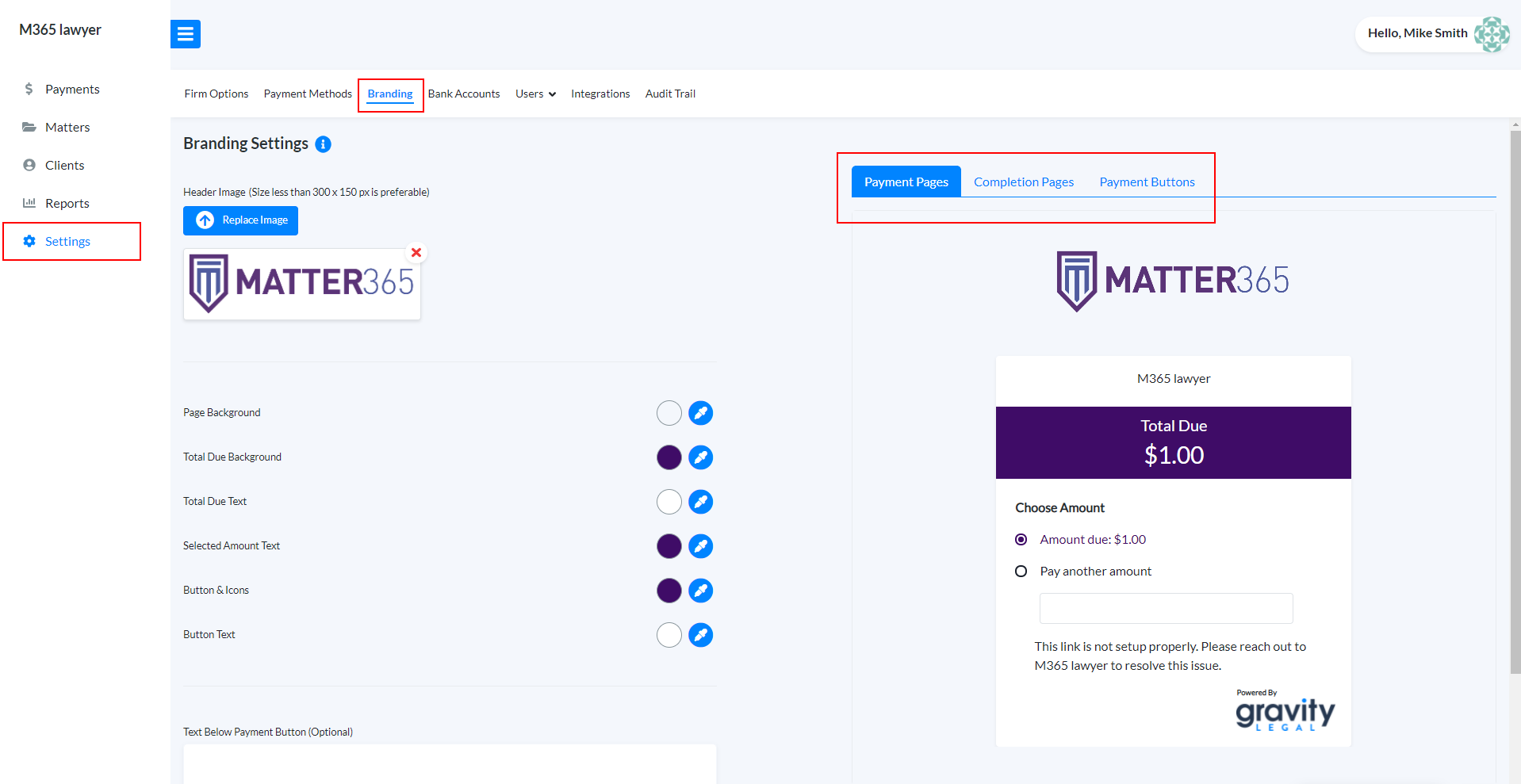Click the other amount input field
1521x784 pixels.
tap(1166, 608)
